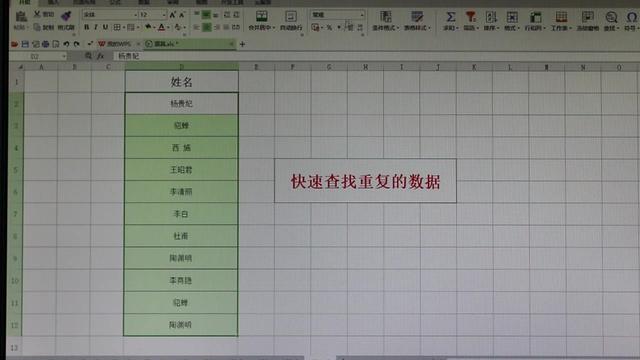
Task: Select column D header
Action: tap(182, 66)
